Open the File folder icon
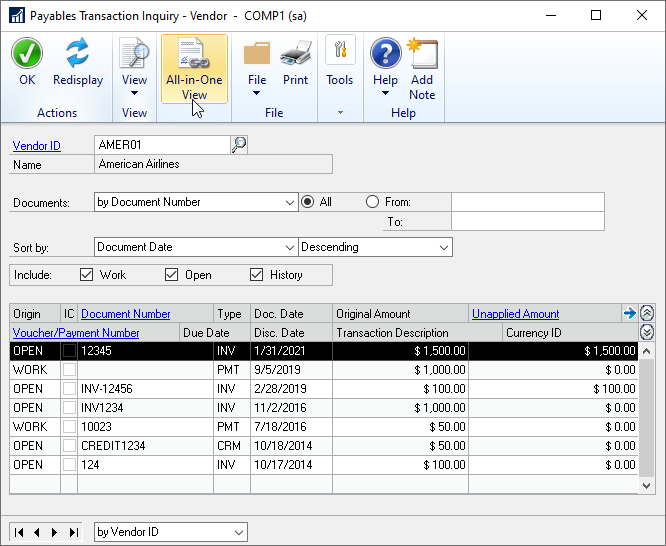 [x=257, y=54]
